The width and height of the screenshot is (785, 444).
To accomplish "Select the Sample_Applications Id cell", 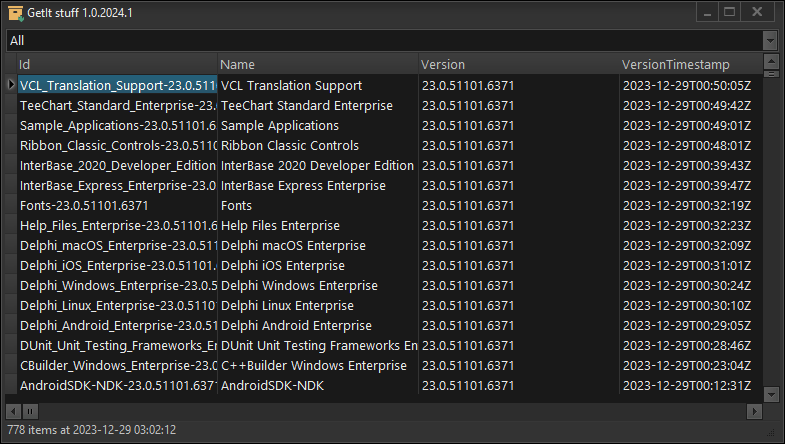I will (x=118, y=125).
